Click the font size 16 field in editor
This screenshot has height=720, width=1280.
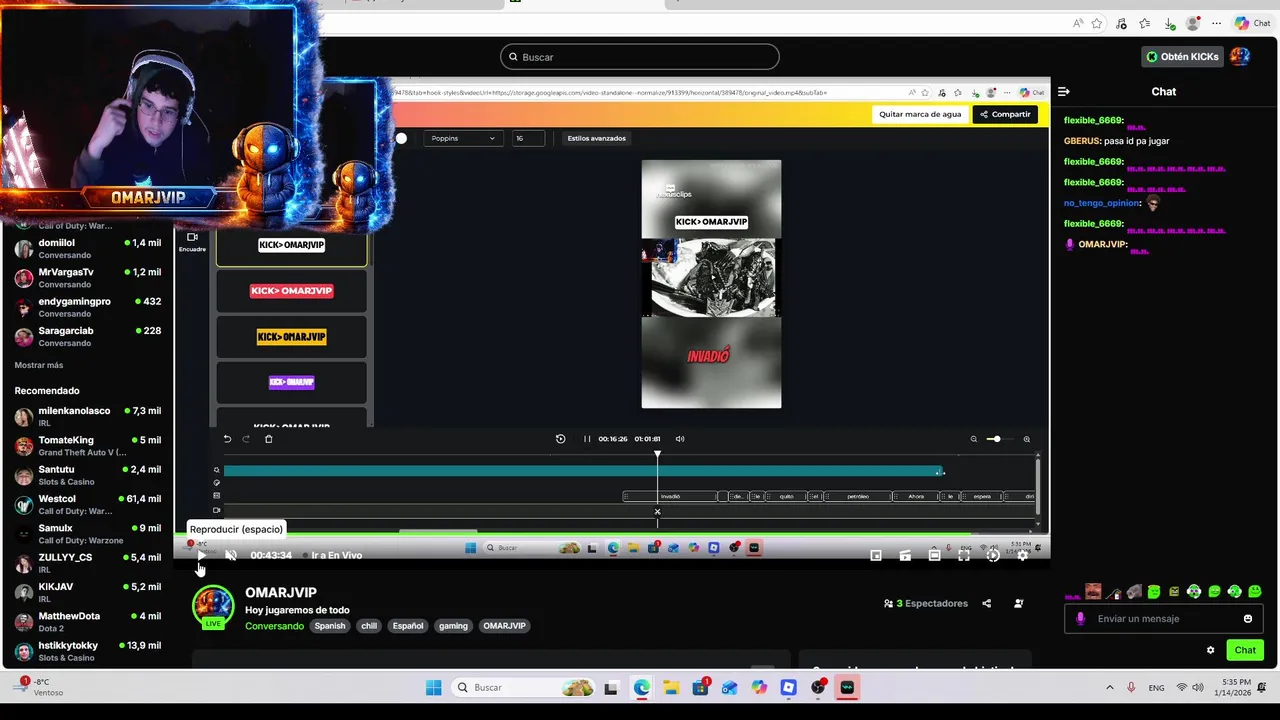pos(528,138)
